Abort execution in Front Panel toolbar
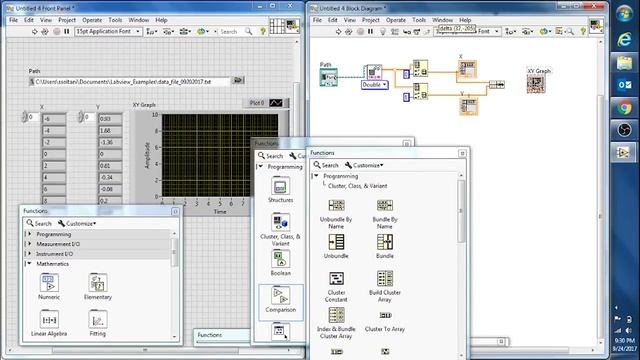This screenshot has width=640, height=360. (x=56, y=31)
